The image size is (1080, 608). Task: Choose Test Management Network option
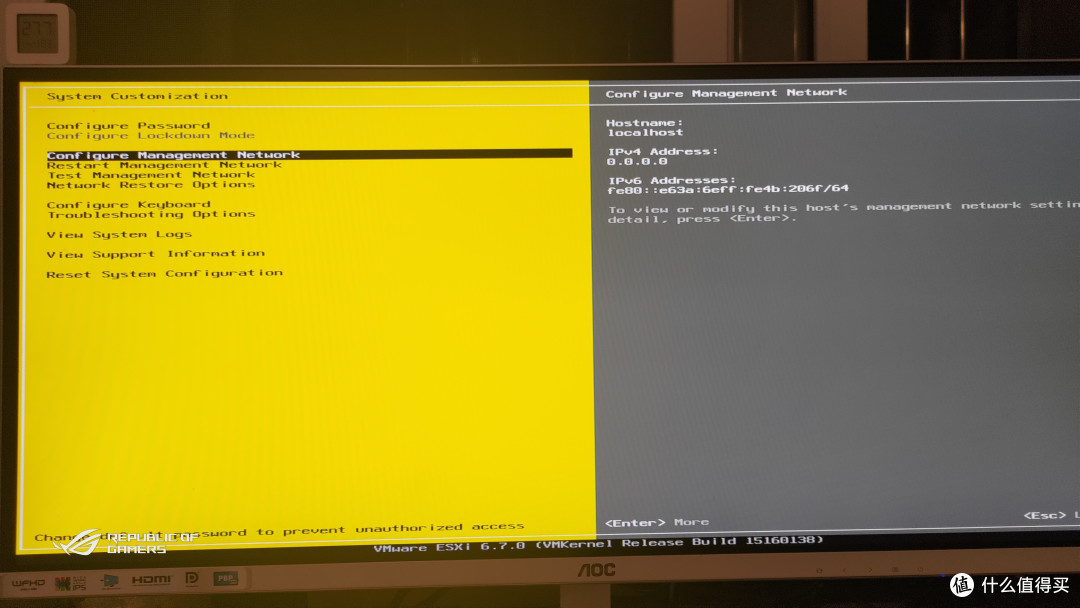click(x=150, y=175)
